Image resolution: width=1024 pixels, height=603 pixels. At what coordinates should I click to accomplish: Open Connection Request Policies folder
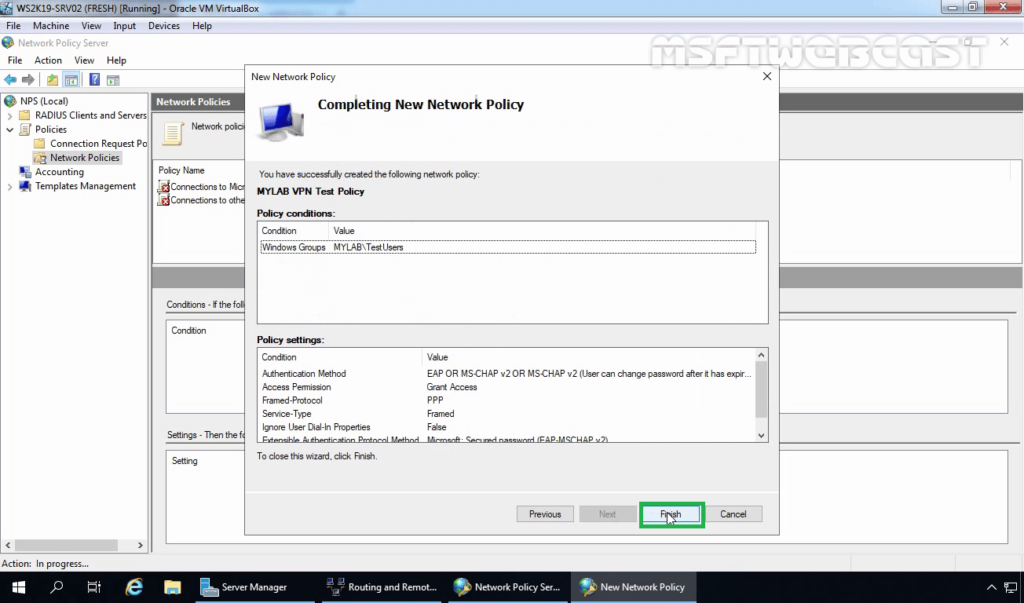coord(98,144)
